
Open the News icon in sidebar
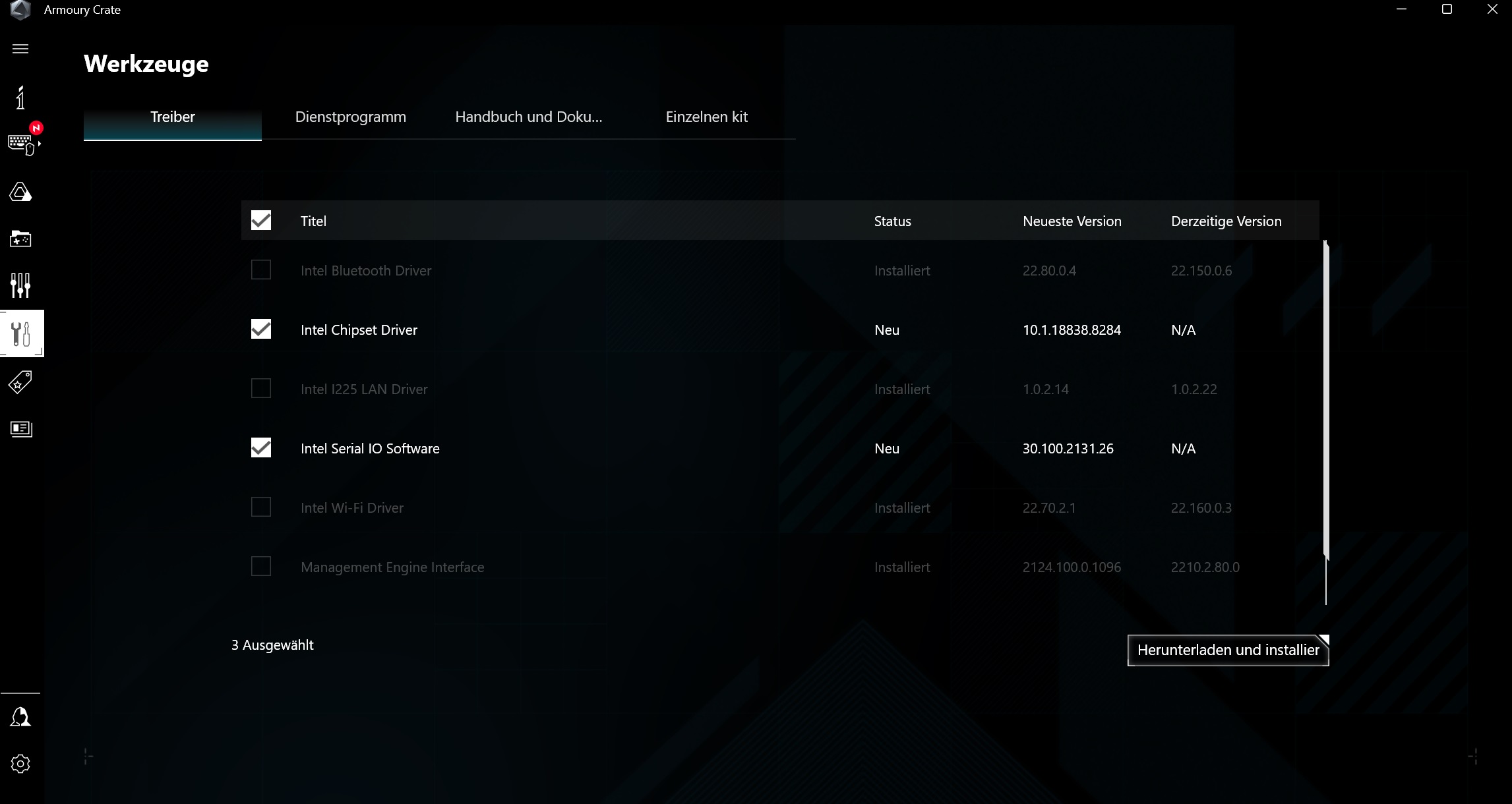pyautogui.click(x=20, y=429)
